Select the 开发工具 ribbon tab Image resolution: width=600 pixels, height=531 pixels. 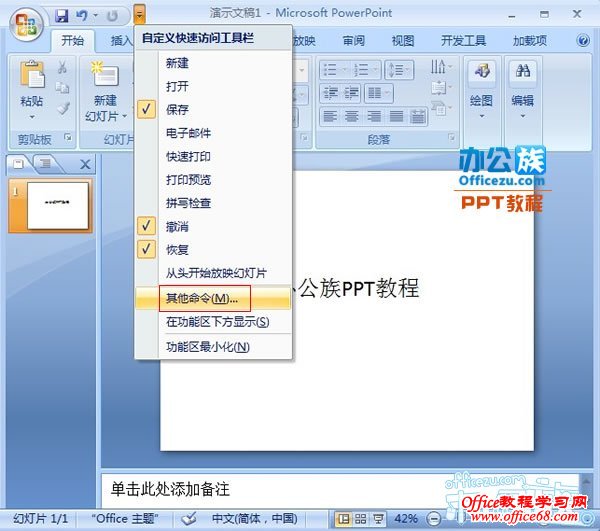point(463,41)
